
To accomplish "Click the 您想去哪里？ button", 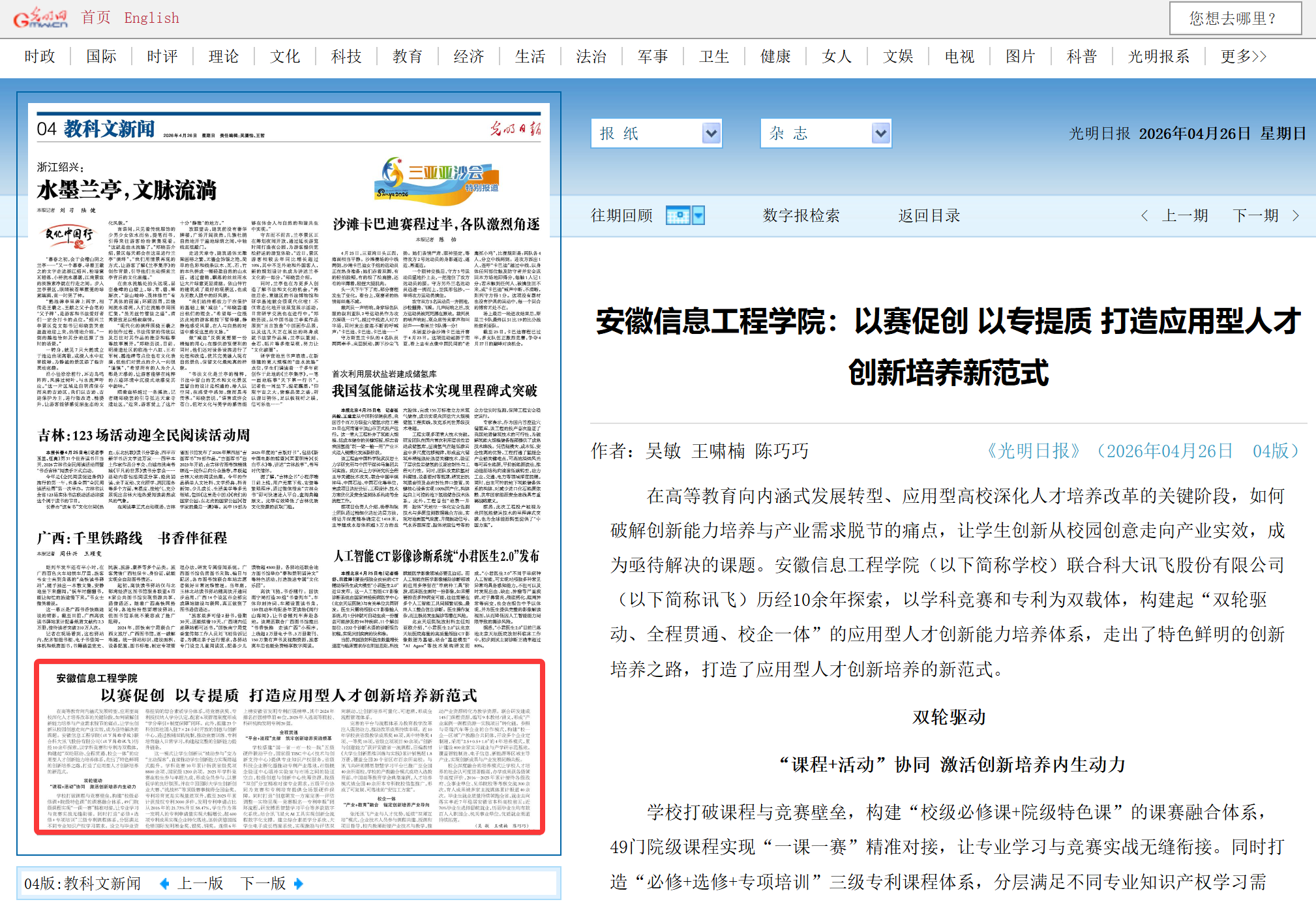I will tap(1236, 19).
